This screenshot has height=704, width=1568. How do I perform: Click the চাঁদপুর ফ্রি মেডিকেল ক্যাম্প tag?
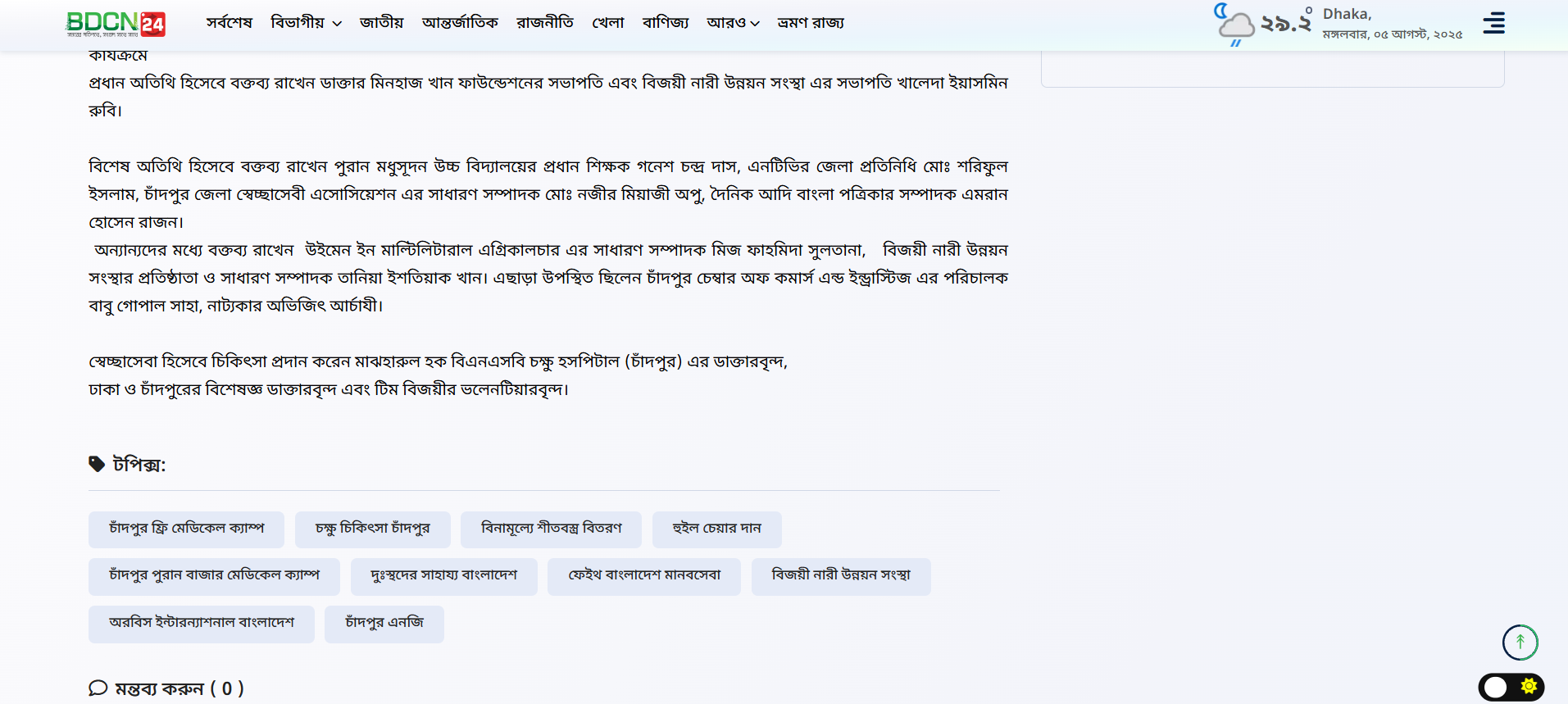click(x=186, y=529)
